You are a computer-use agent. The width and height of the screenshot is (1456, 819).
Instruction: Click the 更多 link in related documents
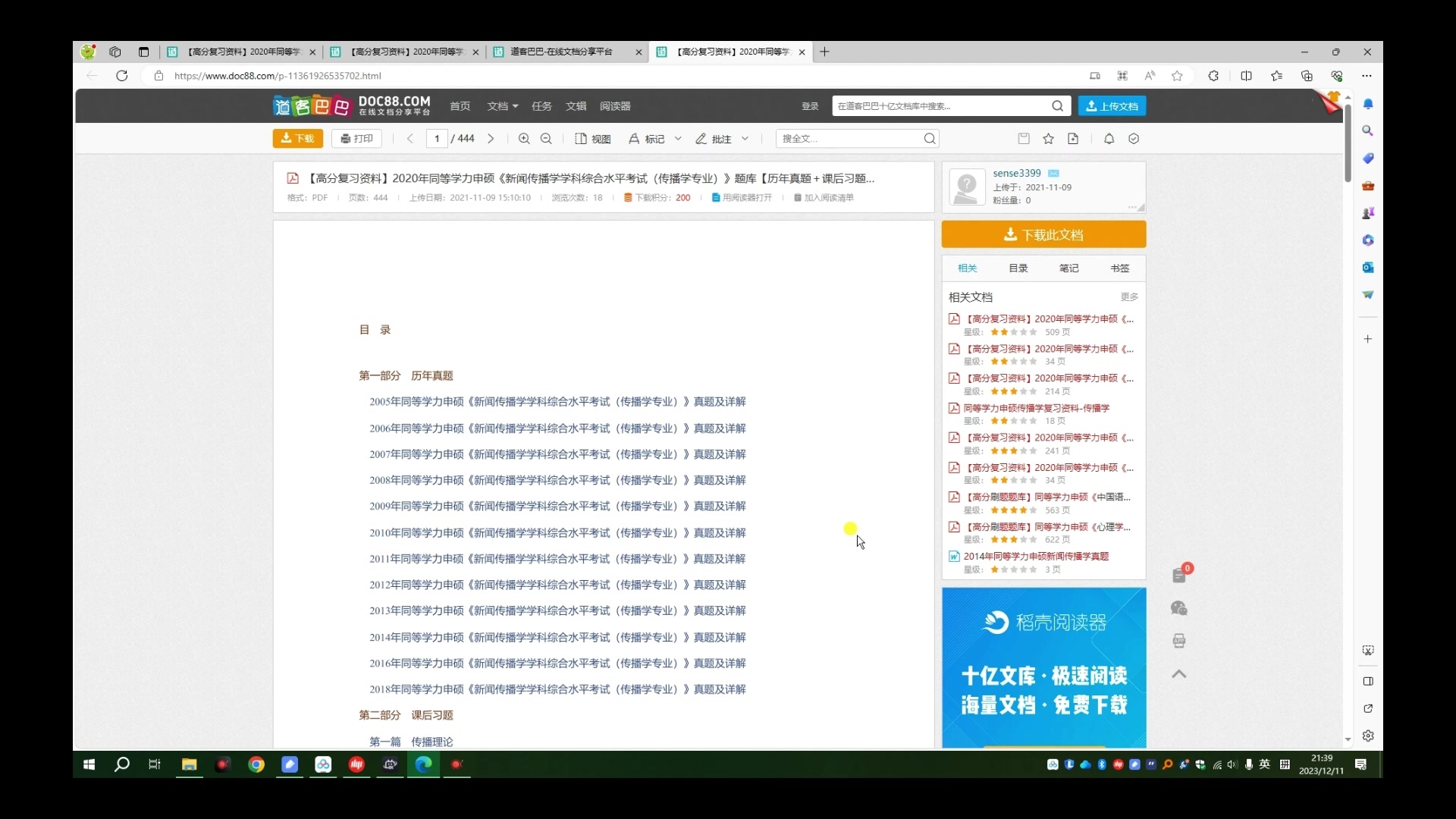point(1129,297)
